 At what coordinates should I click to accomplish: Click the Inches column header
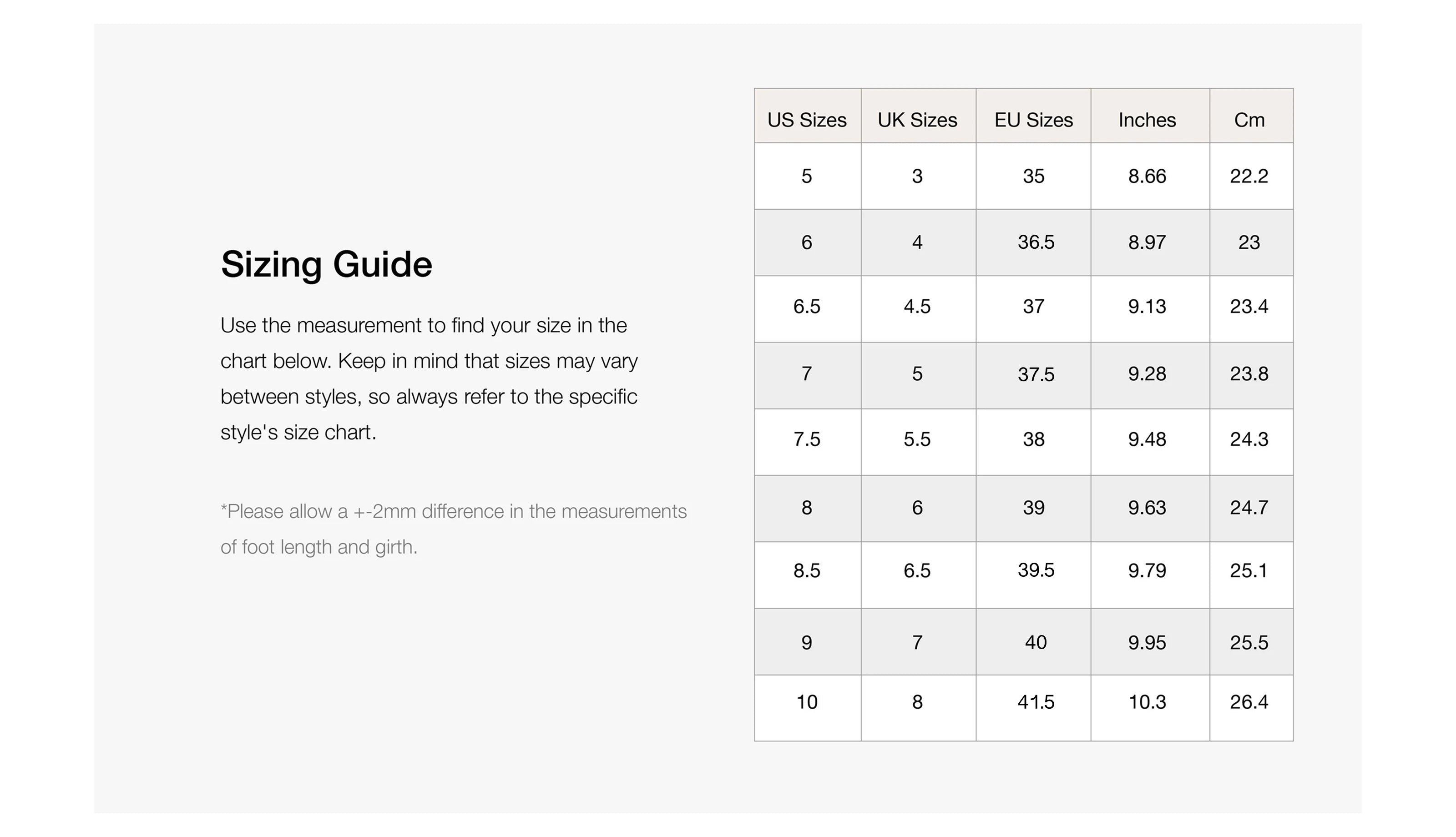(1147, 120)
